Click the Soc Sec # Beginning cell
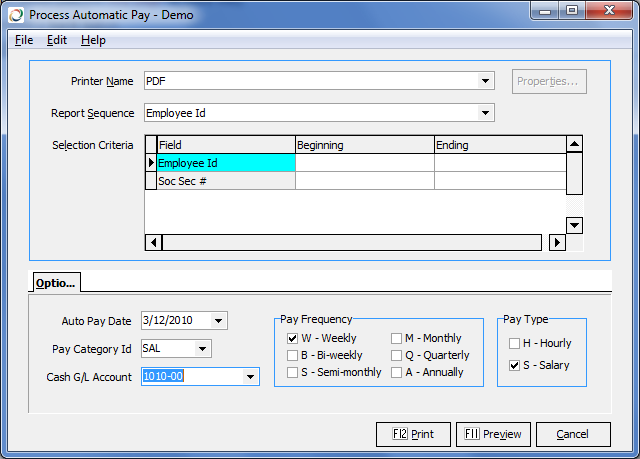This screenshot has height=459, width=640. tap(364, 181)
